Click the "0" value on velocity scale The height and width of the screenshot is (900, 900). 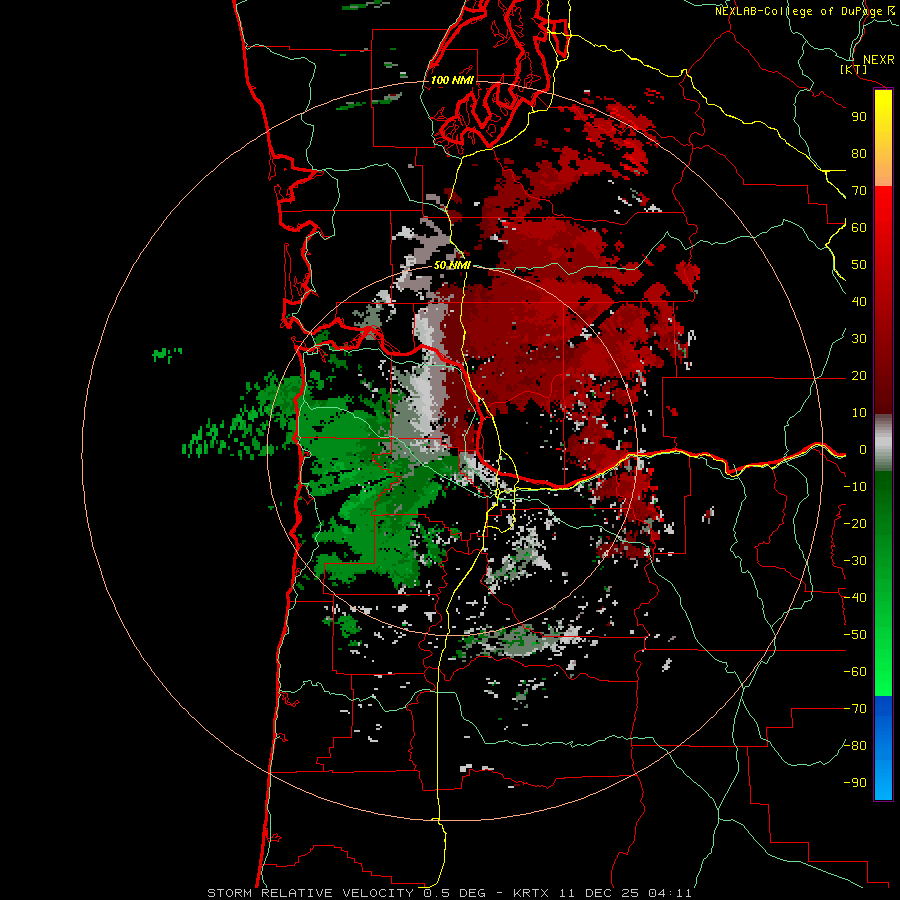863,449
